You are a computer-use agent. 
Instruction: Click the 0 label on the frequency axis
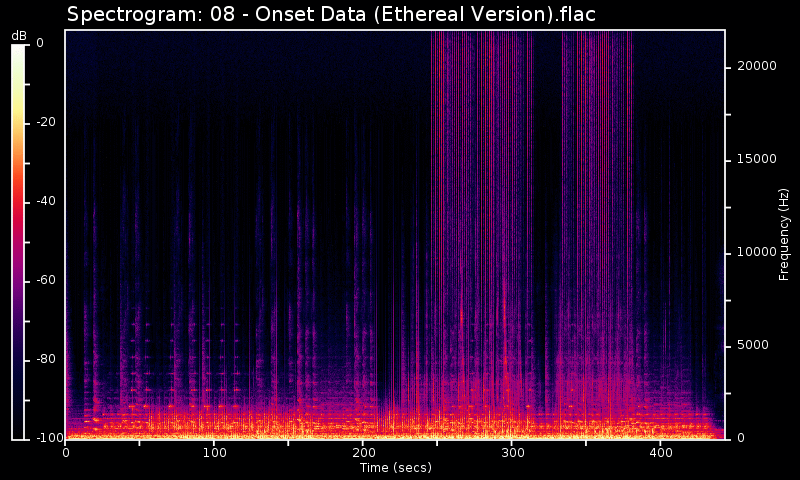pyautogui.click(x=739, y=438)
